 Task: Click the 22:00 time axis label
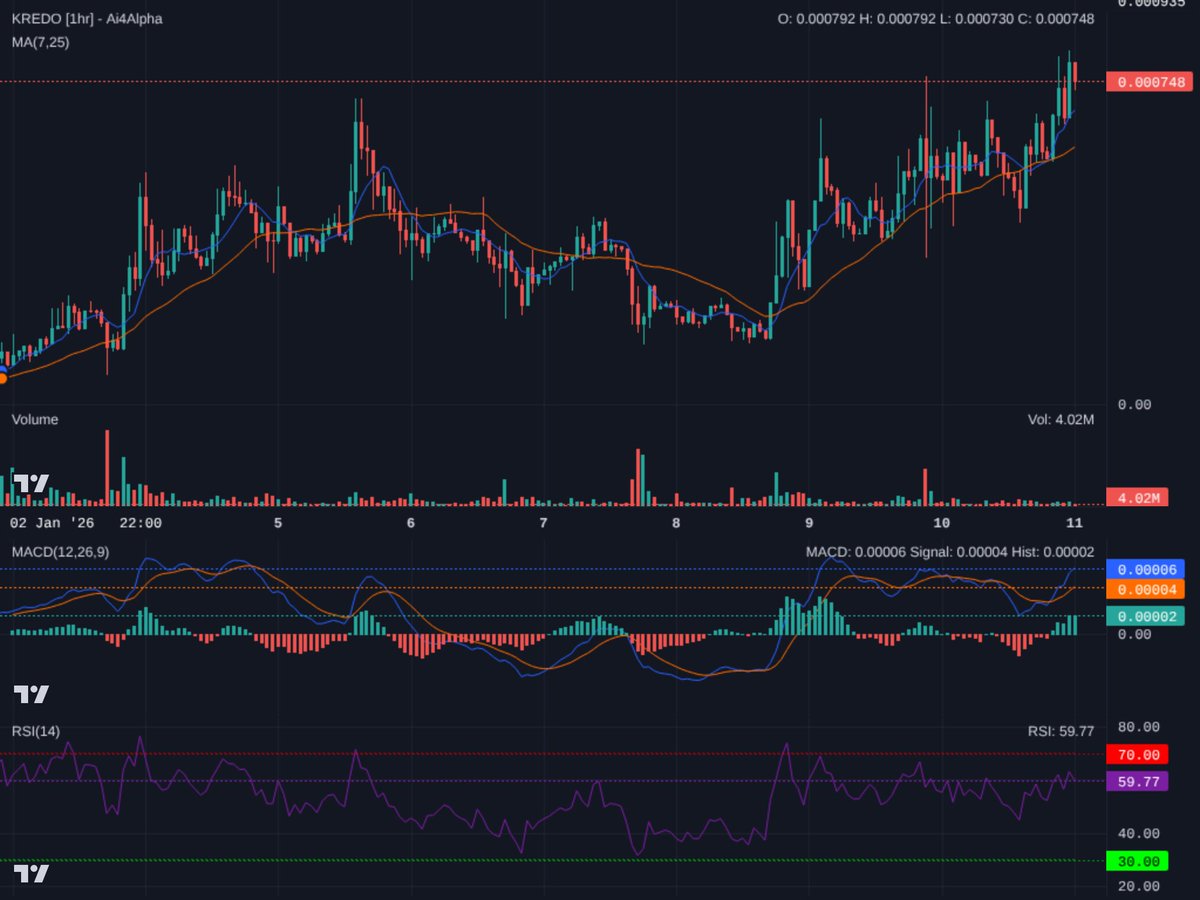pos(140,522)
